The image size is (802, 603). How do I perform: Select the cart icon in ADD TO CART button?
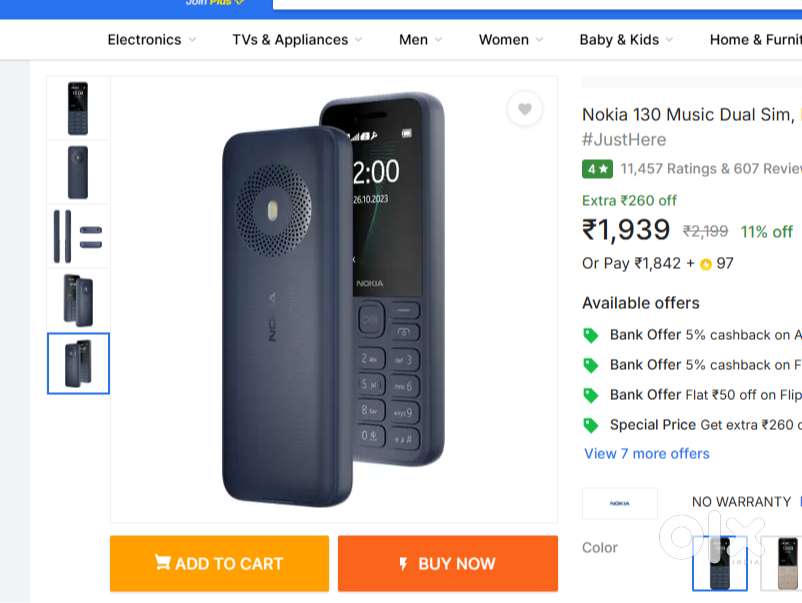[x=164, y=563]
